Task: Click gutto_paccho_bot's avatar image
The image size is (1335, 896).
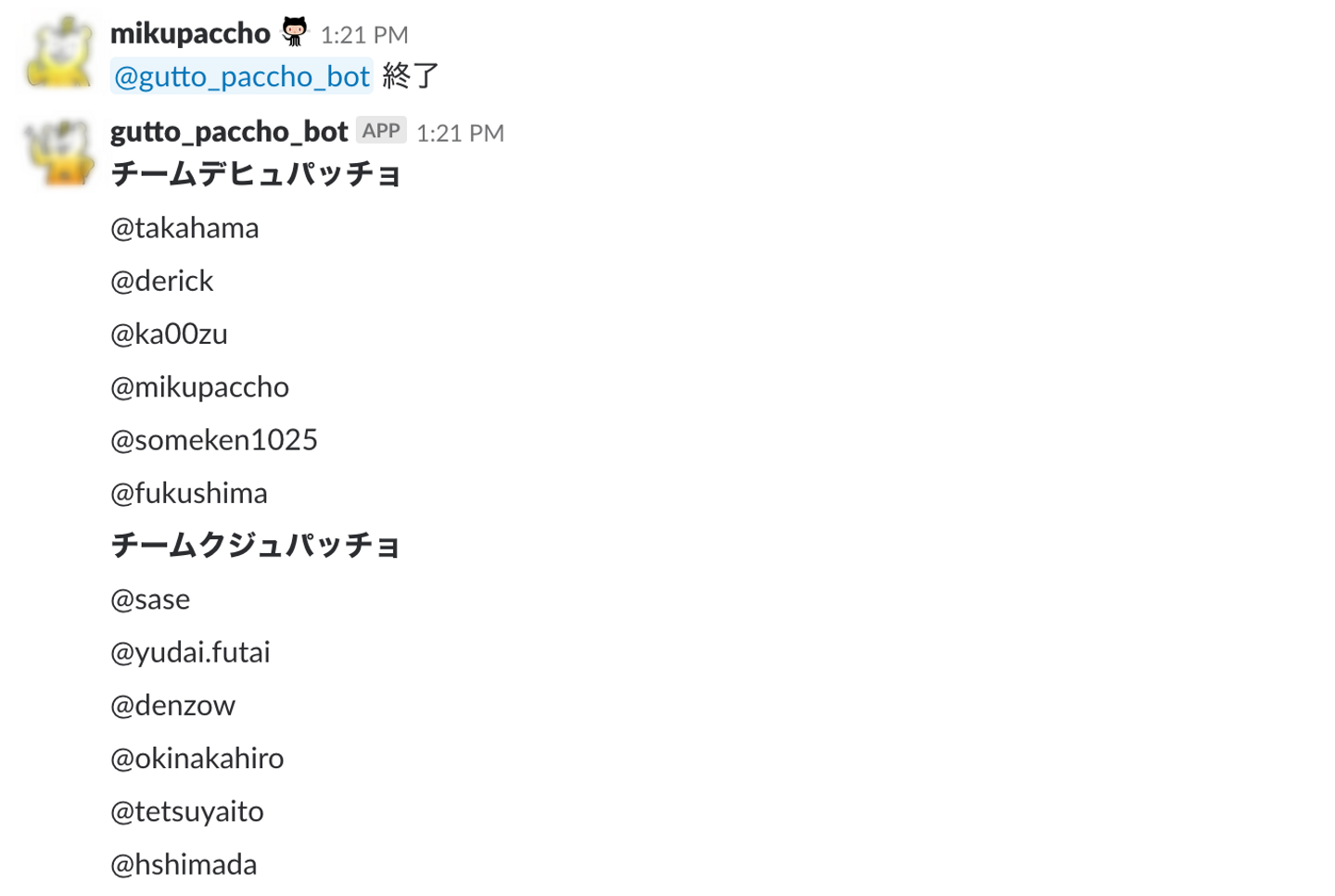Action: [59, 152]
